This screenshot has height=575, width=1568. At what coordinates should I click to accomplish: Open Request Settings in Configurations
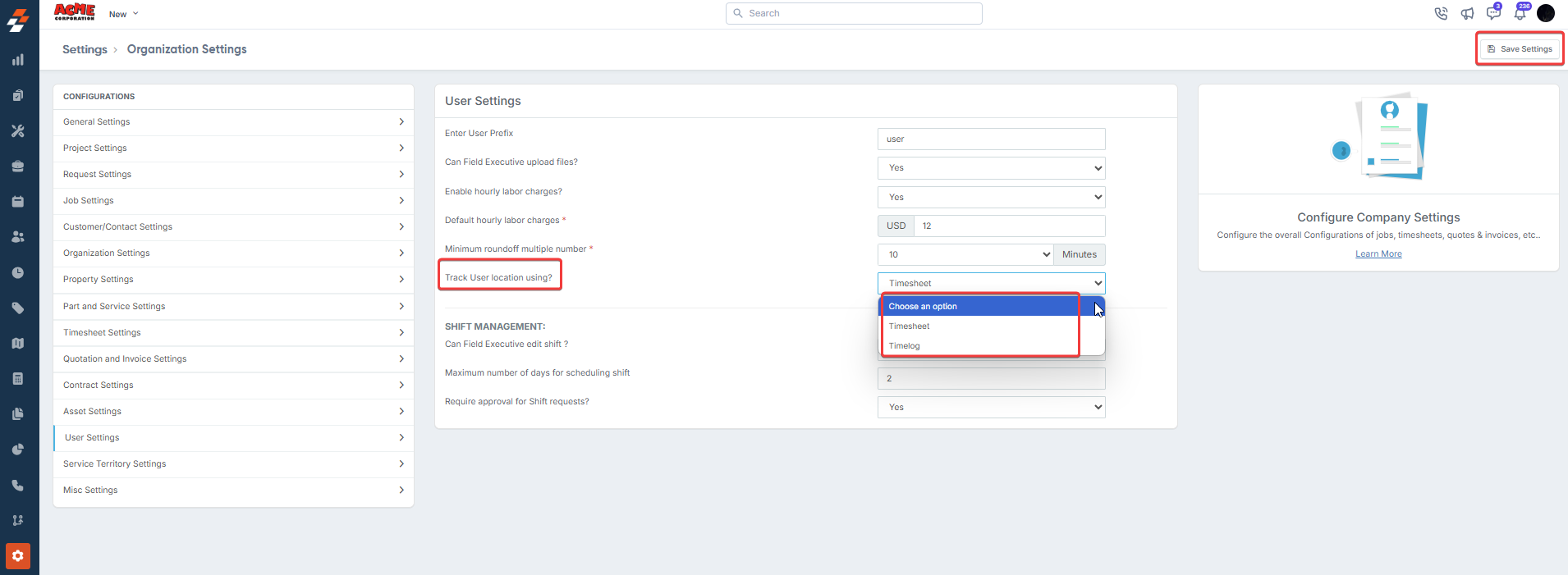[x=233, y=174]
